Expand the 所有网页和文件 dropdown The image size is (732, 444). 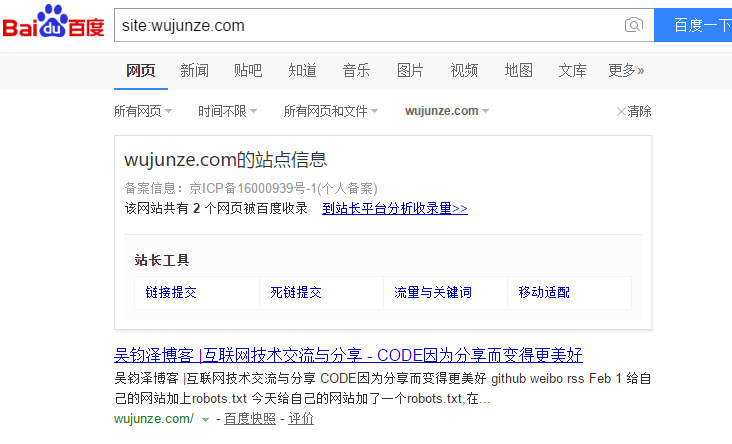coord(331,111)
